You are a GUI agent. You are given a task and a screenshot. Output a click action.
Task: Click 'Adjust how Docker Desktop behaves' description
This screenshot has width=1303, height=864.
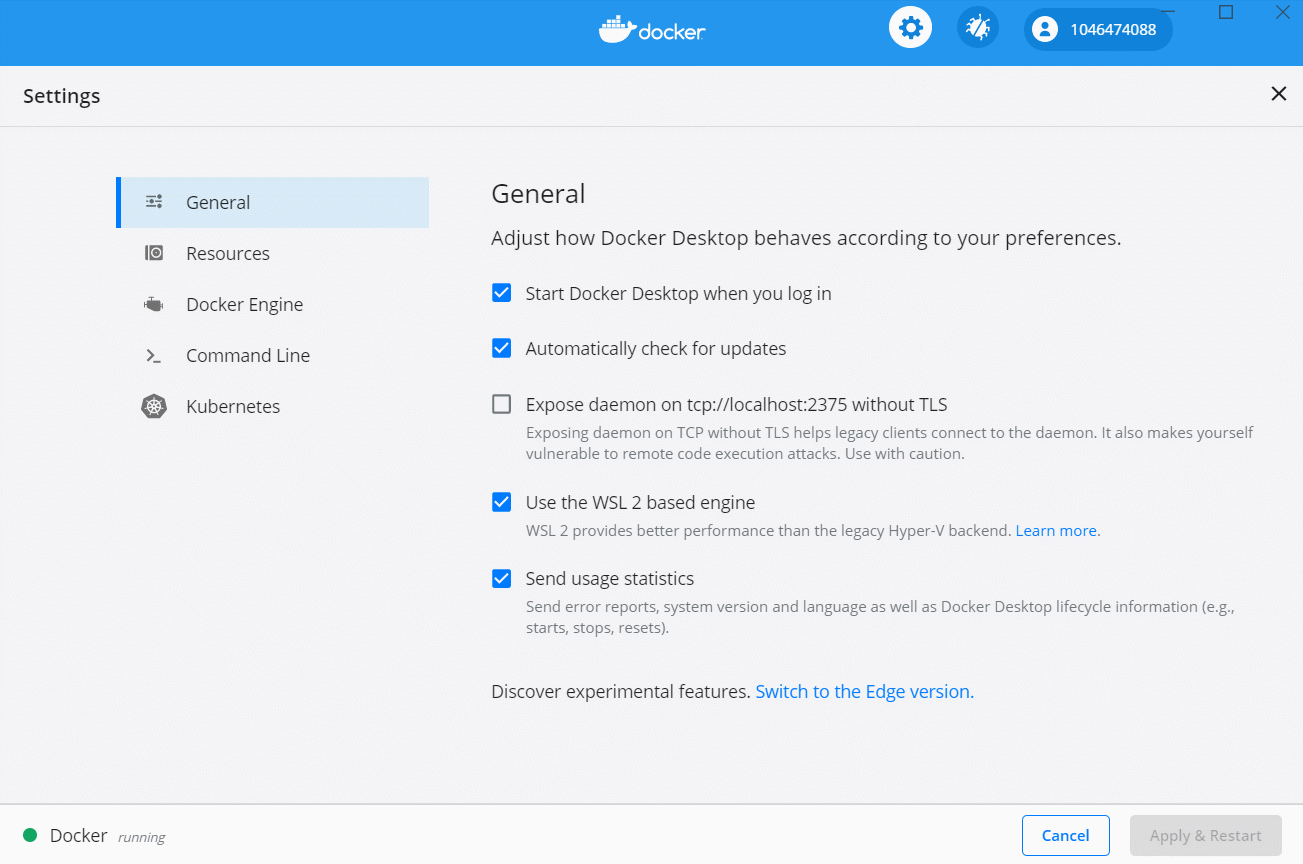tap(806, 238)
